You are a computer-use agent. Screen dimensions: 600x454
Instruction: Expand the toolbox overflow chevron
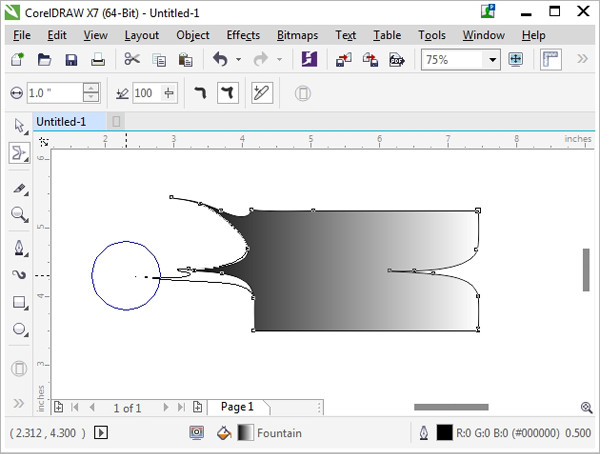click(18, 403)
